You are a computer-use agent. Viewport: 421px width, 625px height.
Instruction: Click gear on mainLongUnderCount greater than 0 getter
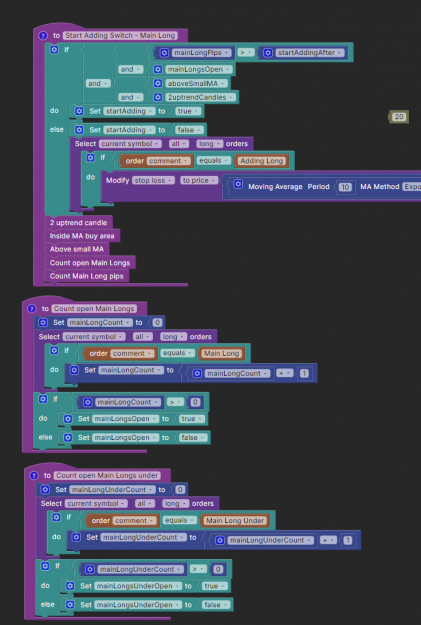pos(90,569)
